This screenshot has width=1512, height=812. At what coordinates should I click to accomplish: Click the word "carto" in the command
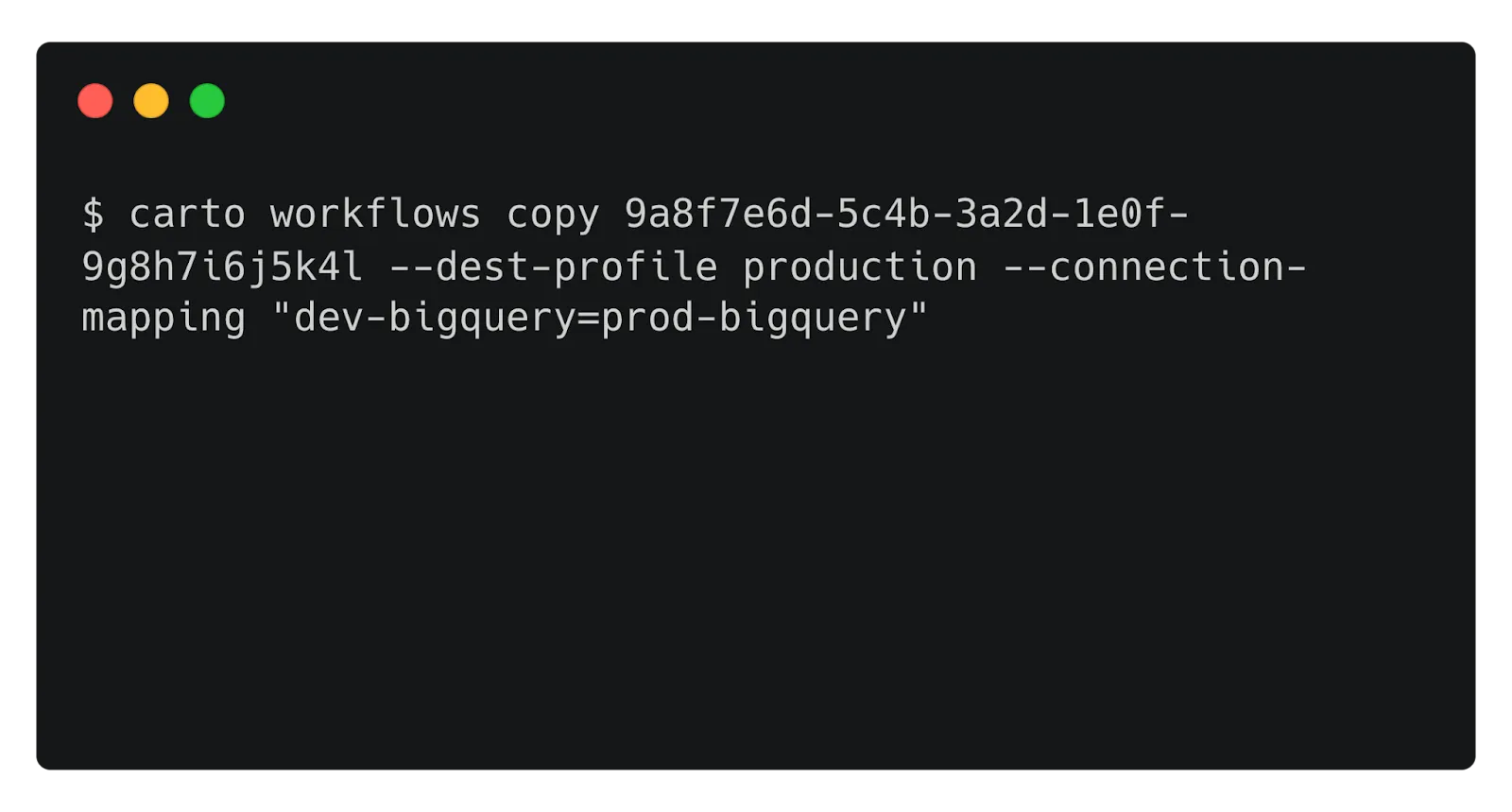(x=187, y=215)
